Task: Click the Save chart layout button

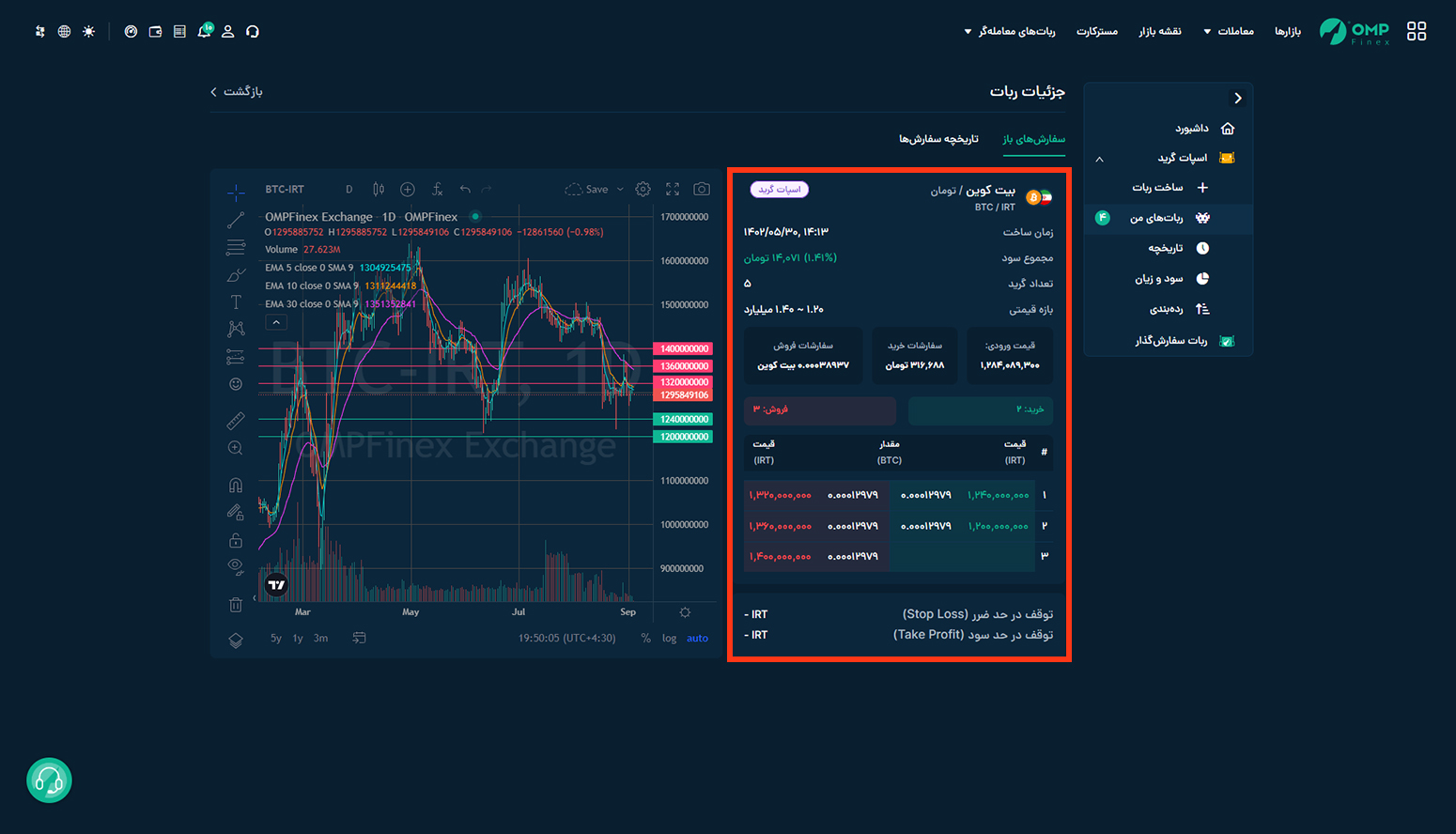Action: tap(587, 189)
